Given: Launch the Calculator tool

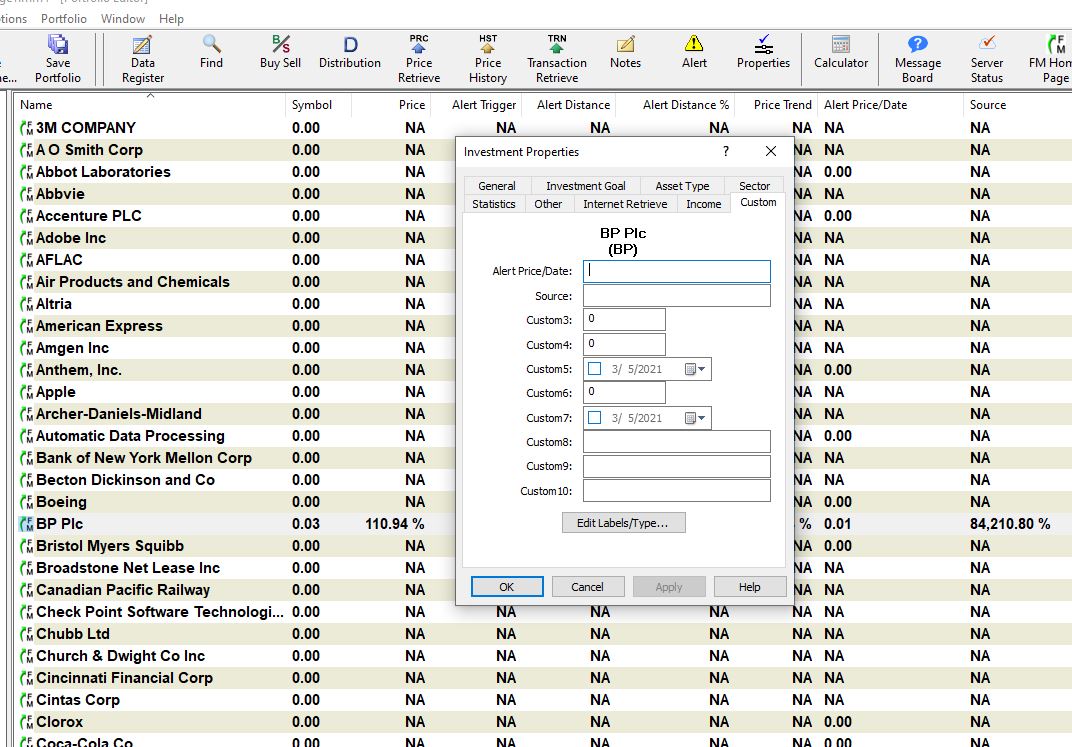Looking at the screenshot, I should pyautogui.click(x=841, y=52).
